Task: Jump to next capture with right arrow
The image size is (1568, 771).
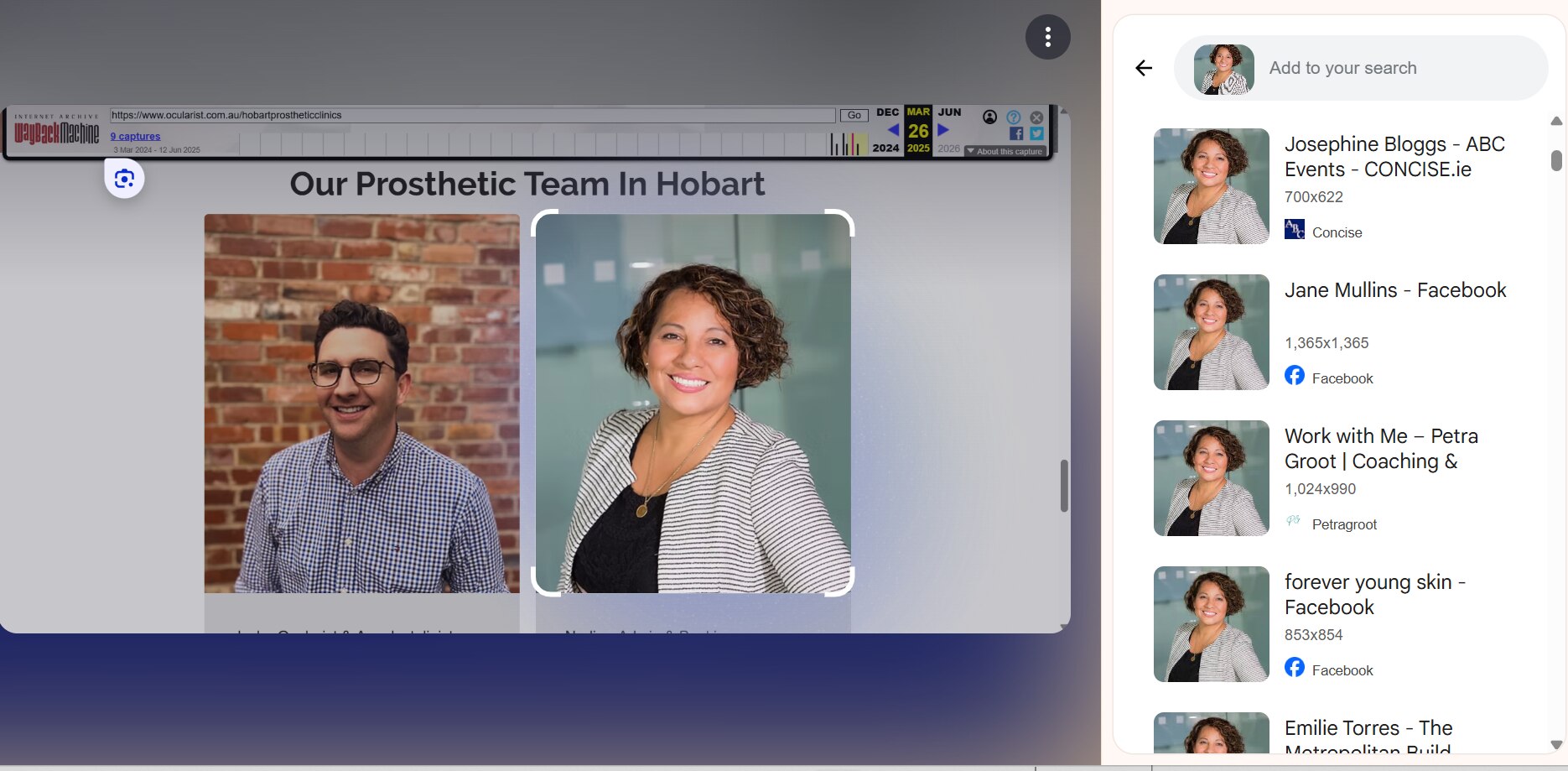Action: 943,130
